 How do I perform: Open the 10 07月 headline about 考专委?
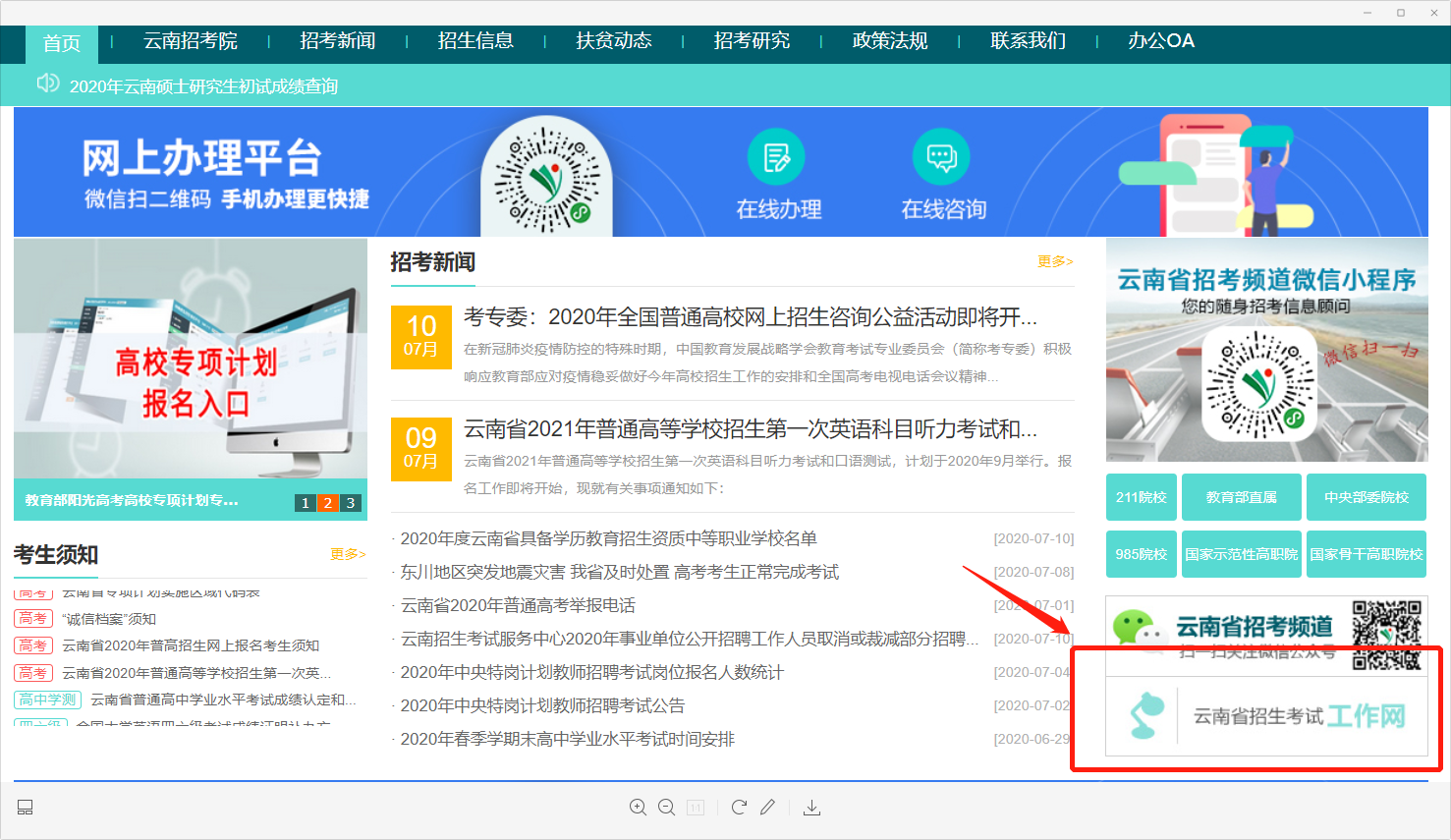point(751,317)
